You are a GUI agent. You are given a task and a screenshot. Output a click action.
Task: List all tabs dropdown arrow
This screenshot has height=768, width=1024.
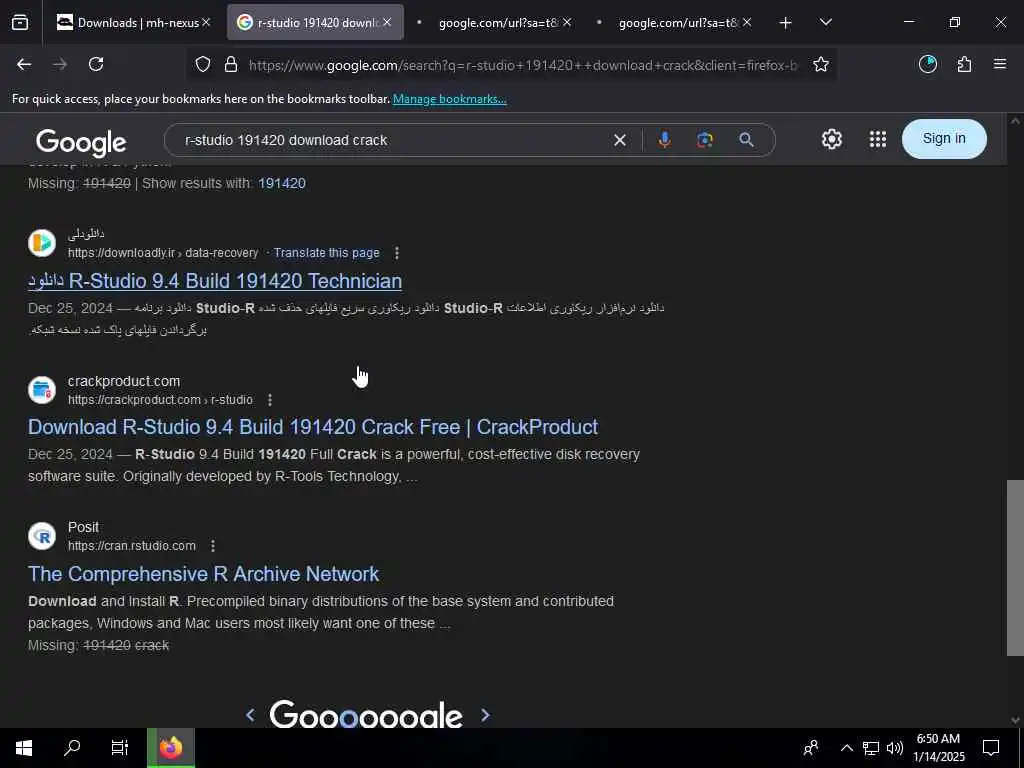[x=825, y=23]
